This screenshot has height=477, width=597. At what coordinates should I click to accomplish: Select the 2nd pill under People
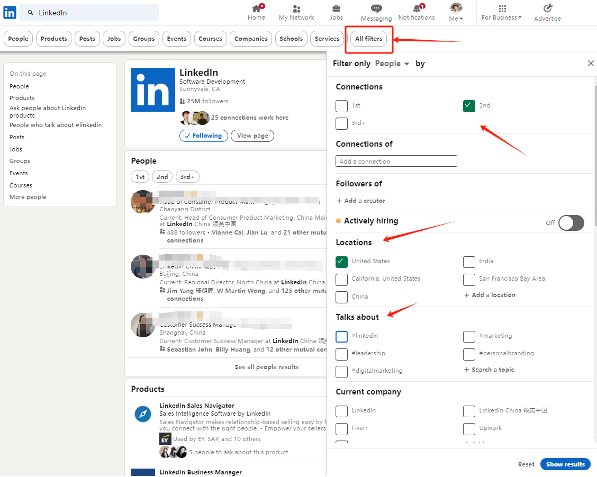click(162, 177)
